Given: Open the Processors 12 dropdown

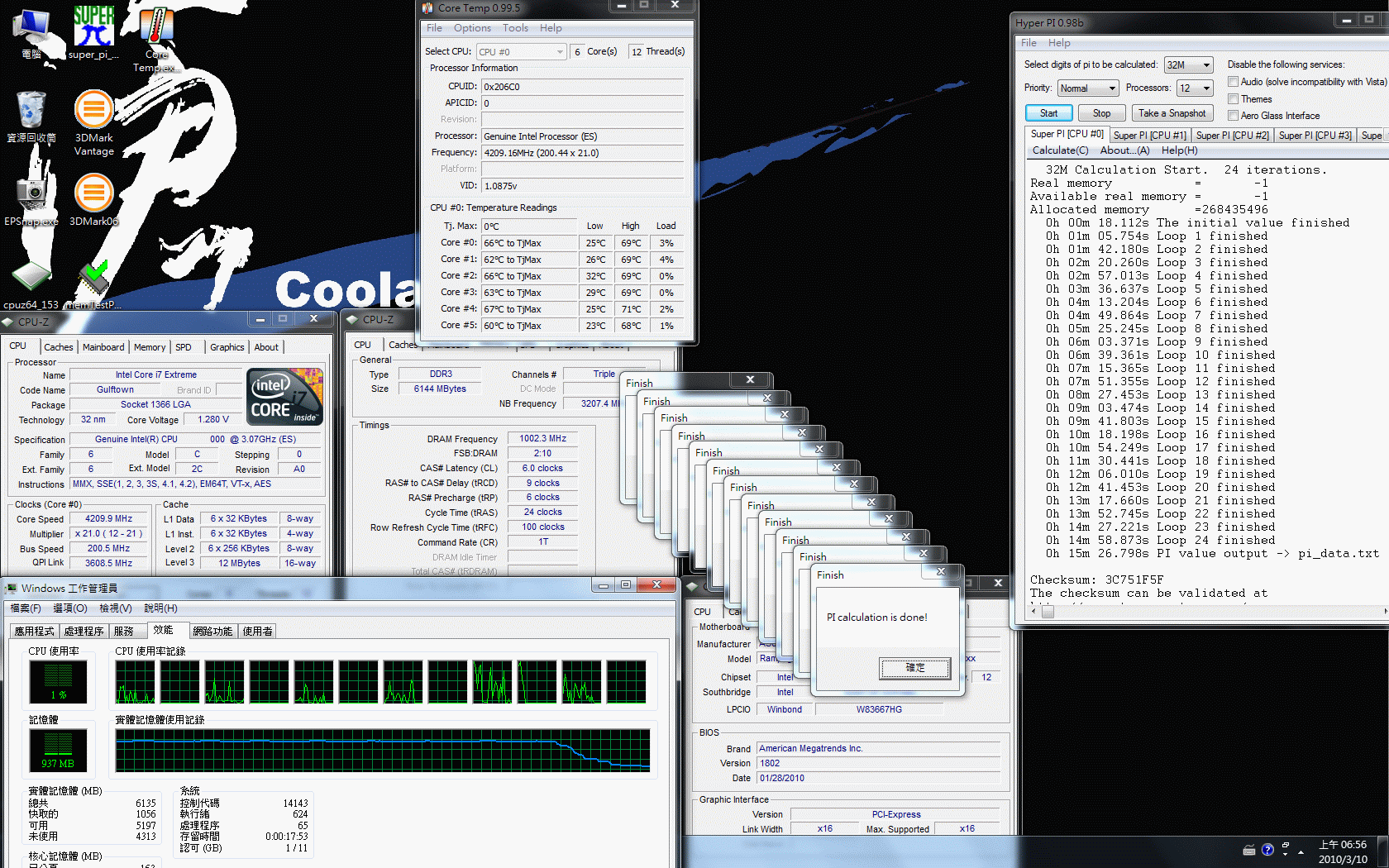Looking at the screenshot, I should pos(1195,88).
